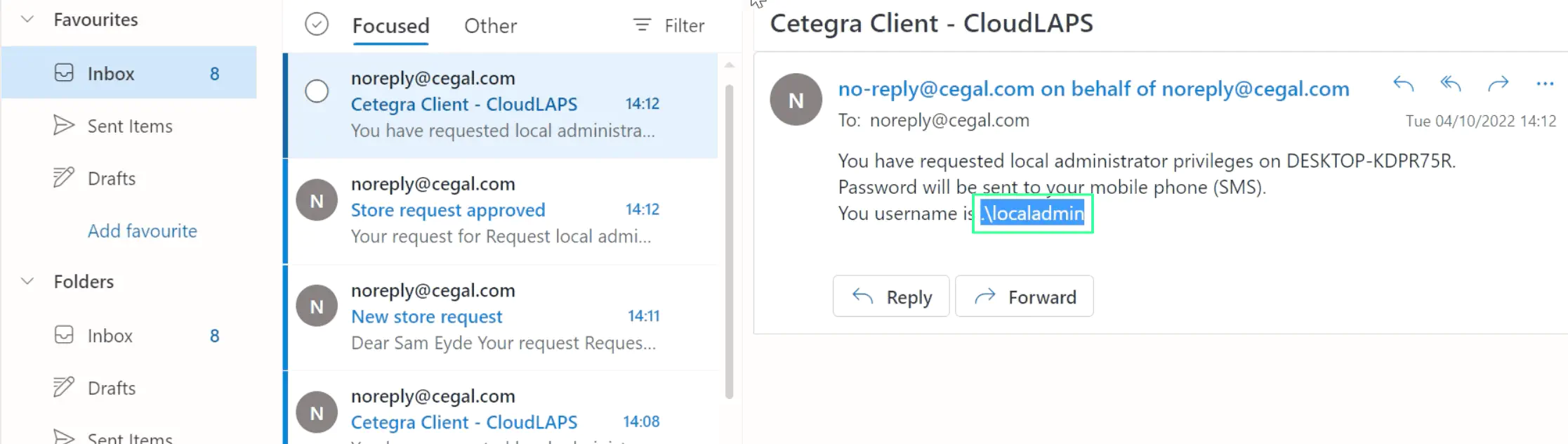The width and height of the screenshot is (1568, 444).
Task: Toggle the select all messages circle checkbox
Action: (x=317, y=25)
